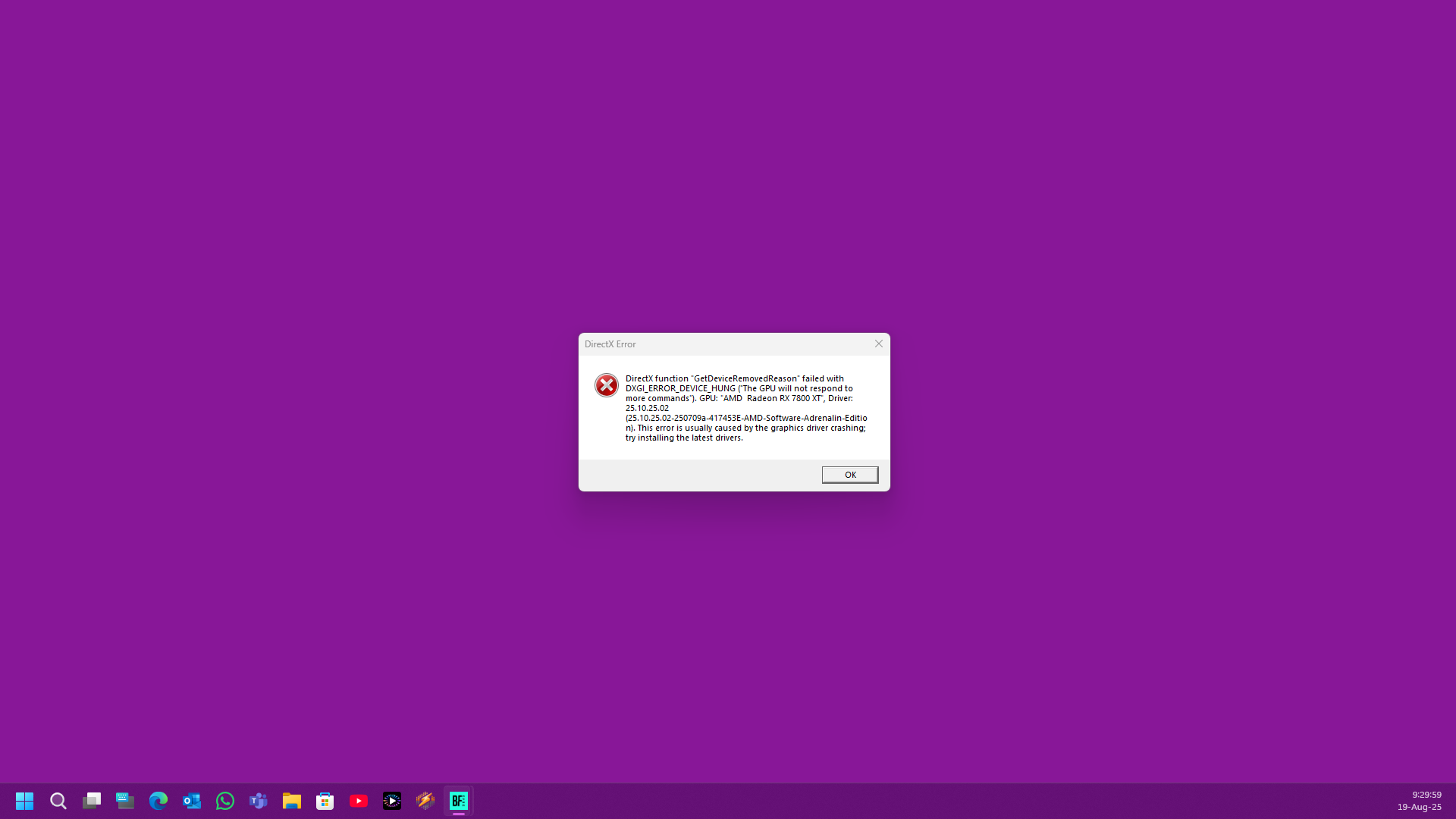Open Outlook from the taskbar
The image size is (1456, 819).
click(192, 801)
